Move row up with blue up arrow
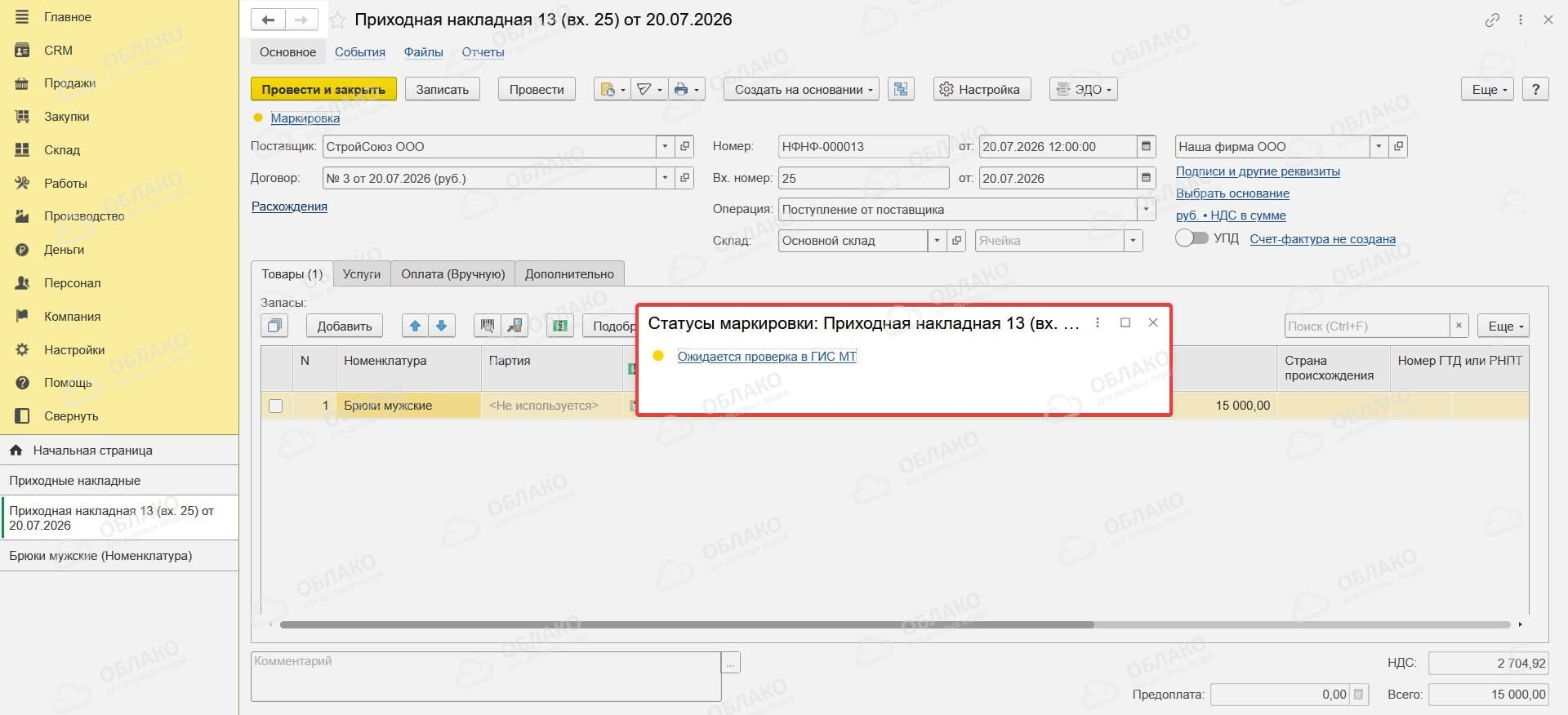The image size is (1568, 715). tap(415, 326)
